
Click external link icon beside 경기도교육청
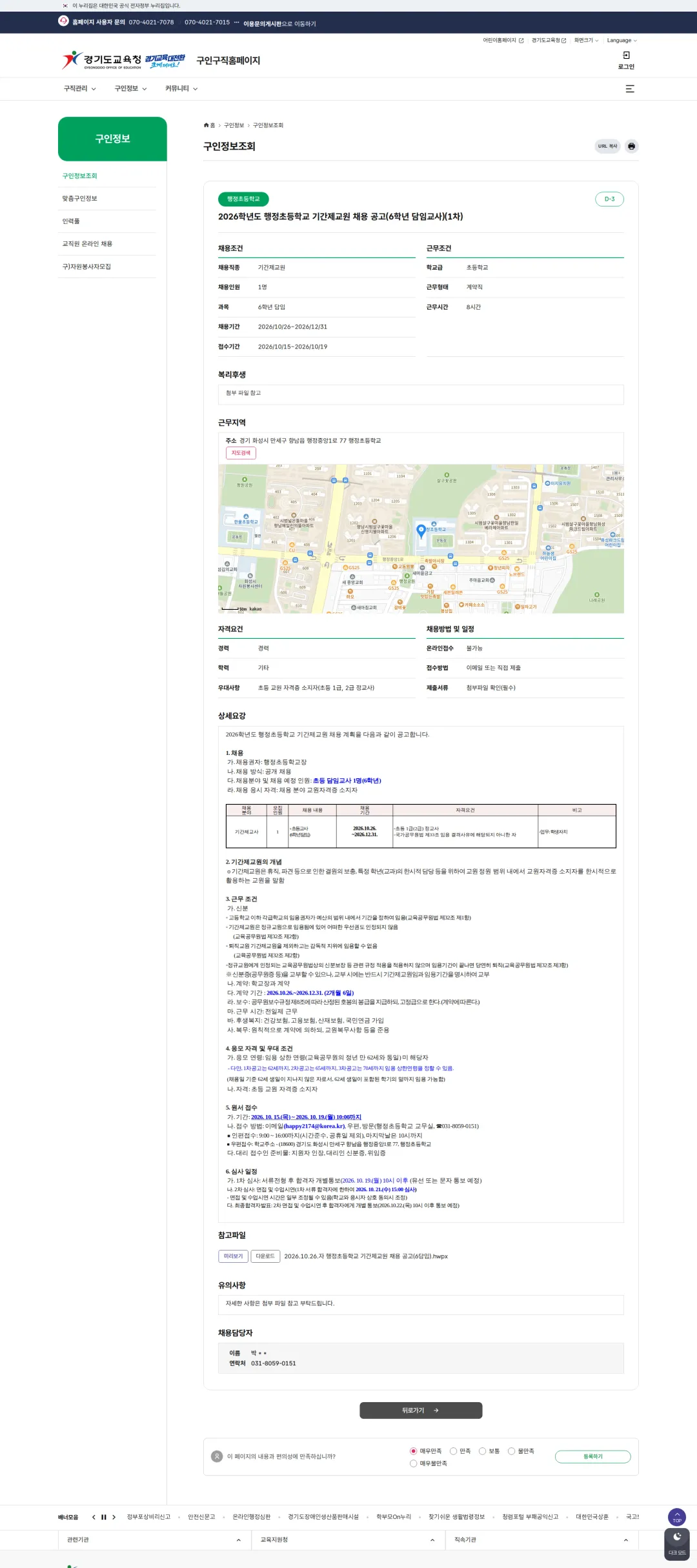[x=563, y=41]
